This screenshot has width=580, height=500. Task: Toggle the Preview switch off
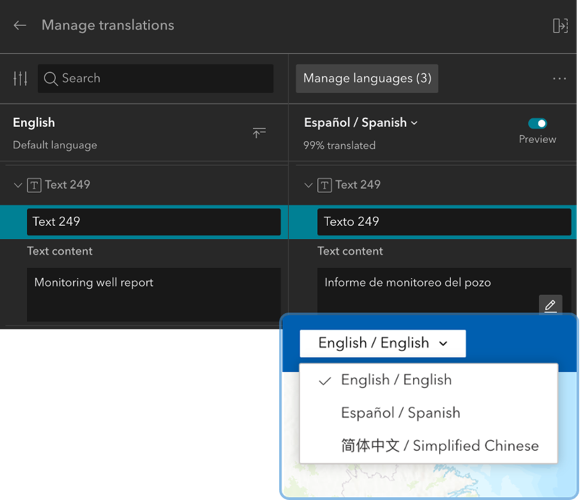coord(537,123)
